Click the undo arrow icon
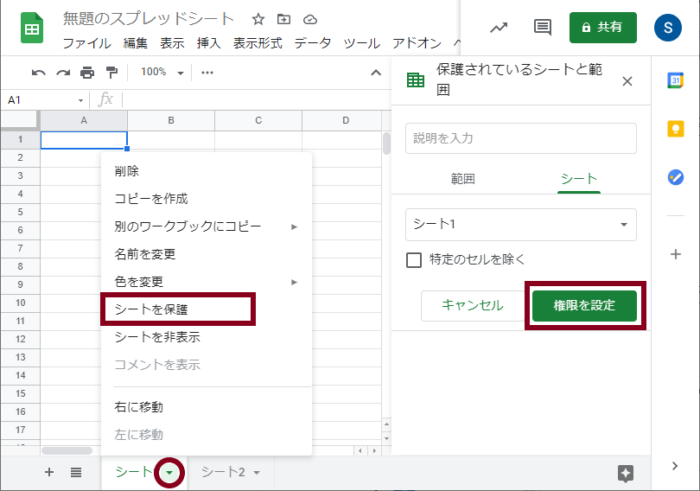Screen dimensions: 700x491 [39, 72]
